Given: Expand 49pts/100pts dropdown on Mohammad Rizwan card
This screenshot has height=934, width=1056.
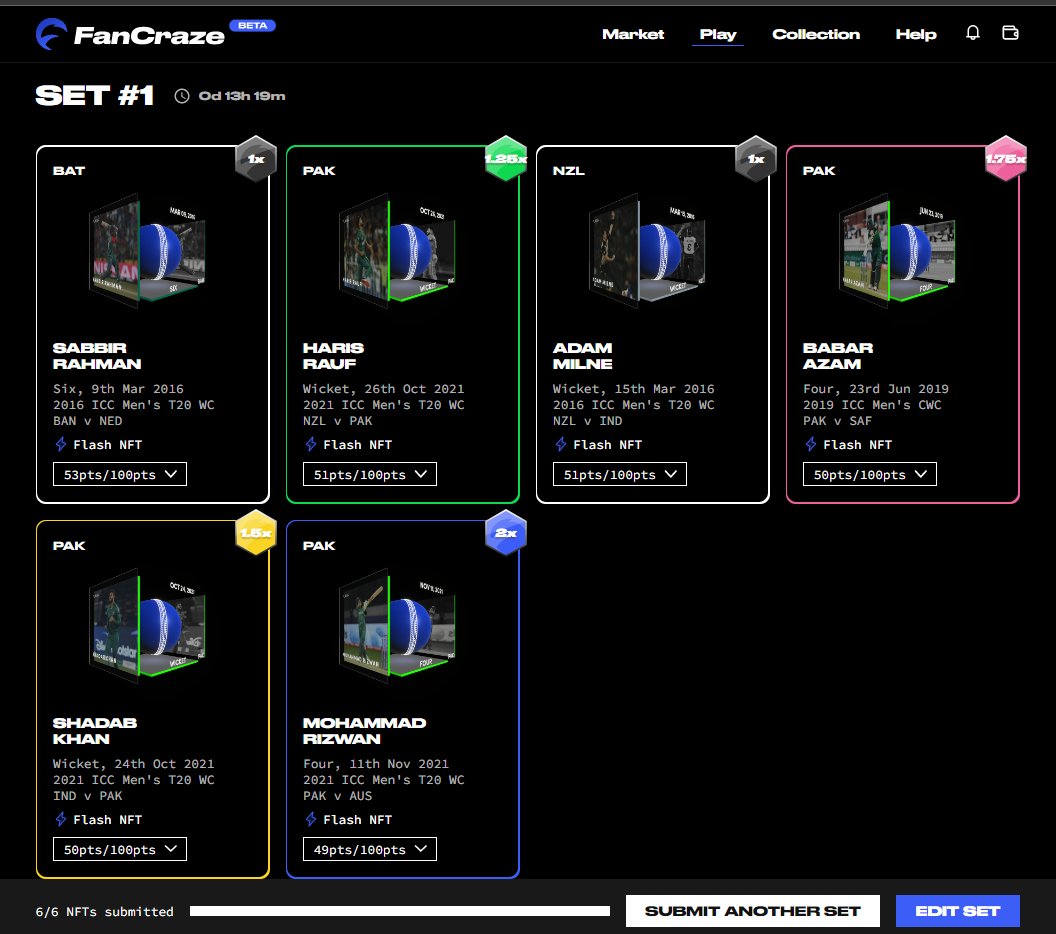Looking at the screenshot, I should point(370,849).
